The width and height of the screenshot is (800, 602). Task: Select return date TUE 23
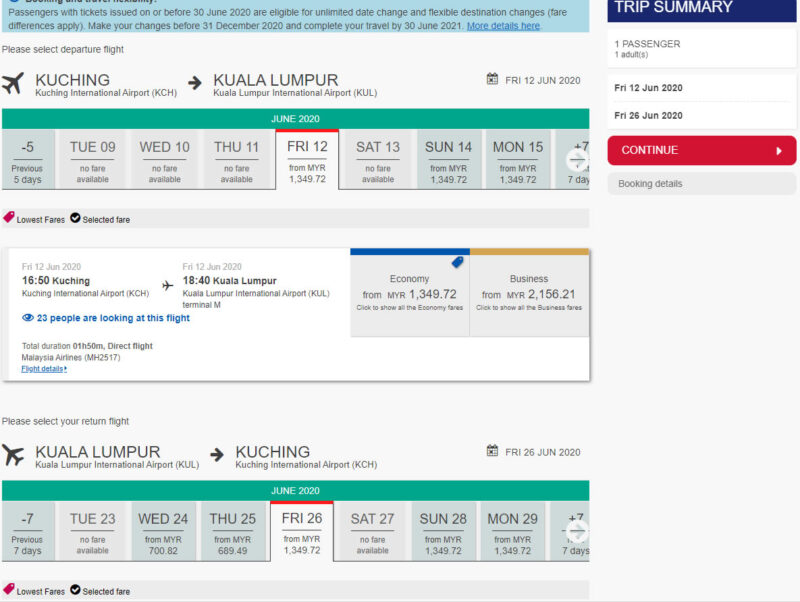click(92, 531)
